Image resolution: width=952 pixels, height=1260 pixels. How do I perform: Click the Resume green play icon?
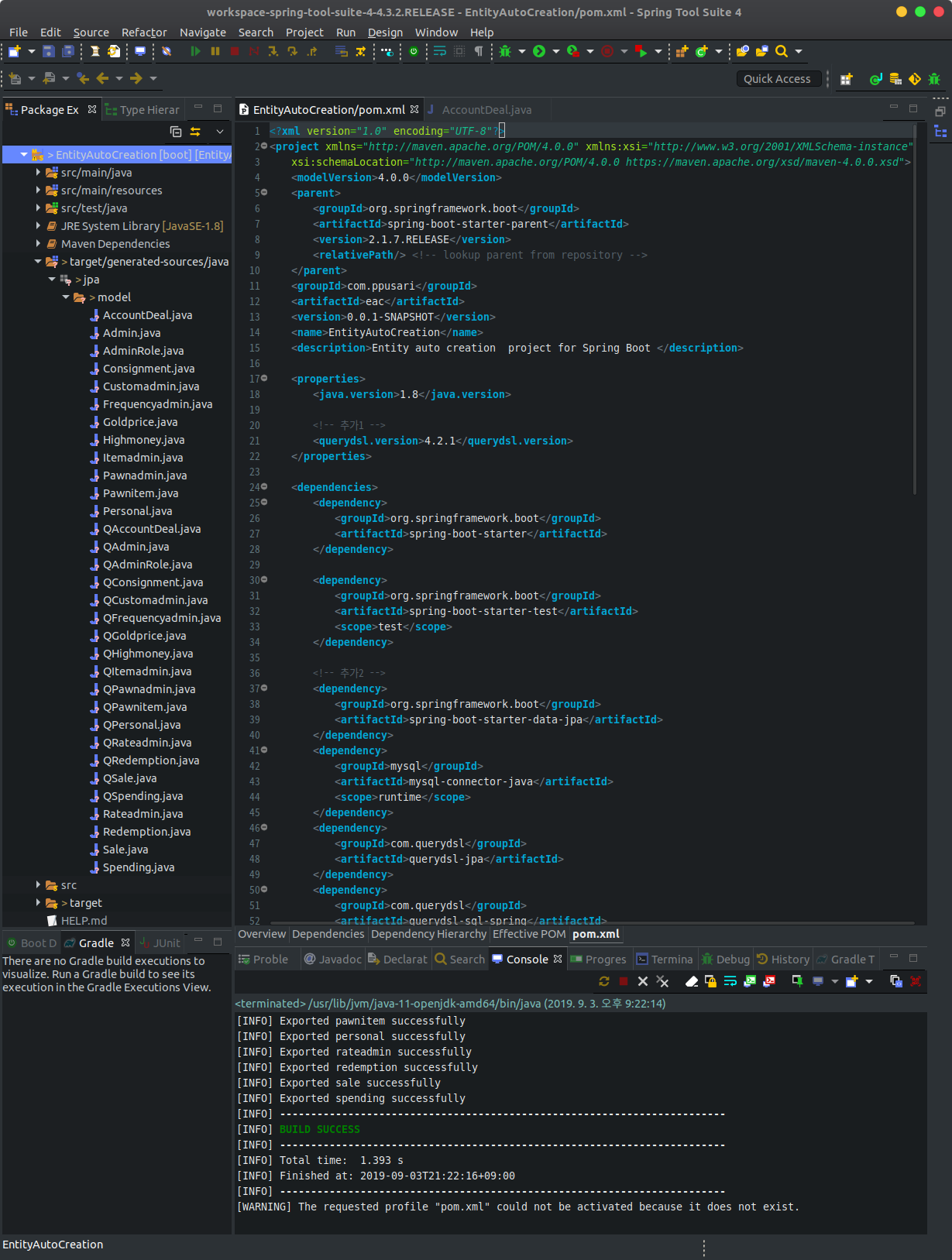point(195,51)
